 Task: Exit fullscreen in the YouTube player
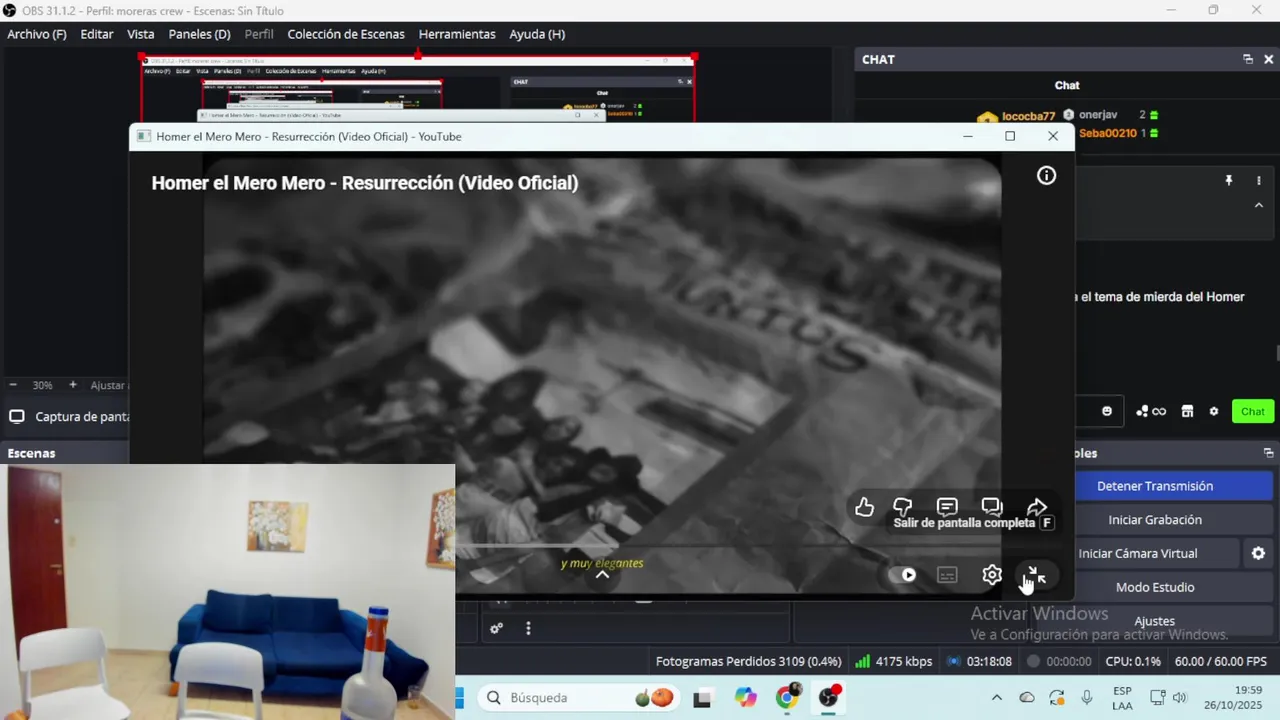tap(1036, 575)
